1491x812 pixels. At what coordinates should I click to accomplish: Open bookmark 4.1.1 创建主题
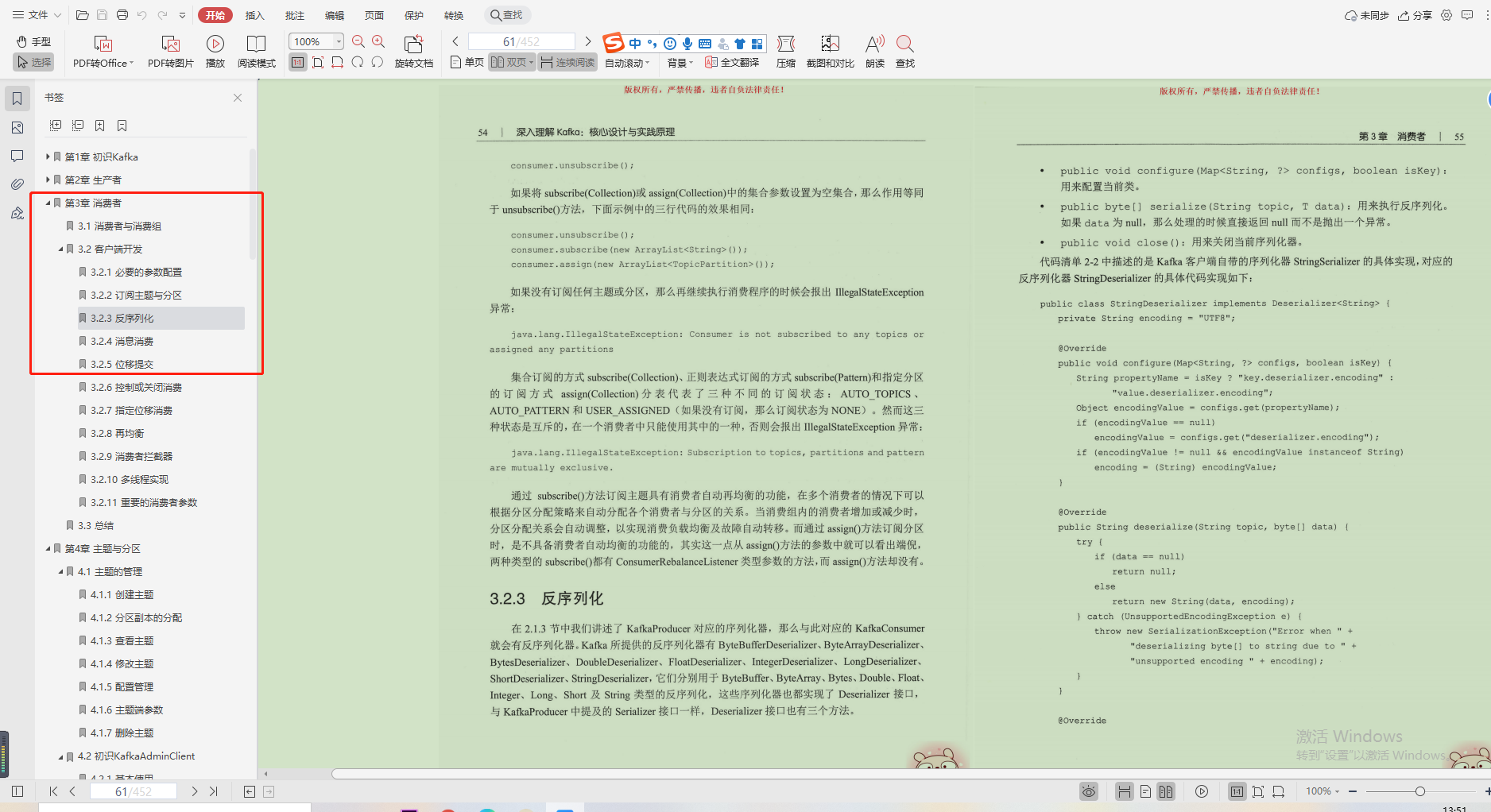coord(122,594)
